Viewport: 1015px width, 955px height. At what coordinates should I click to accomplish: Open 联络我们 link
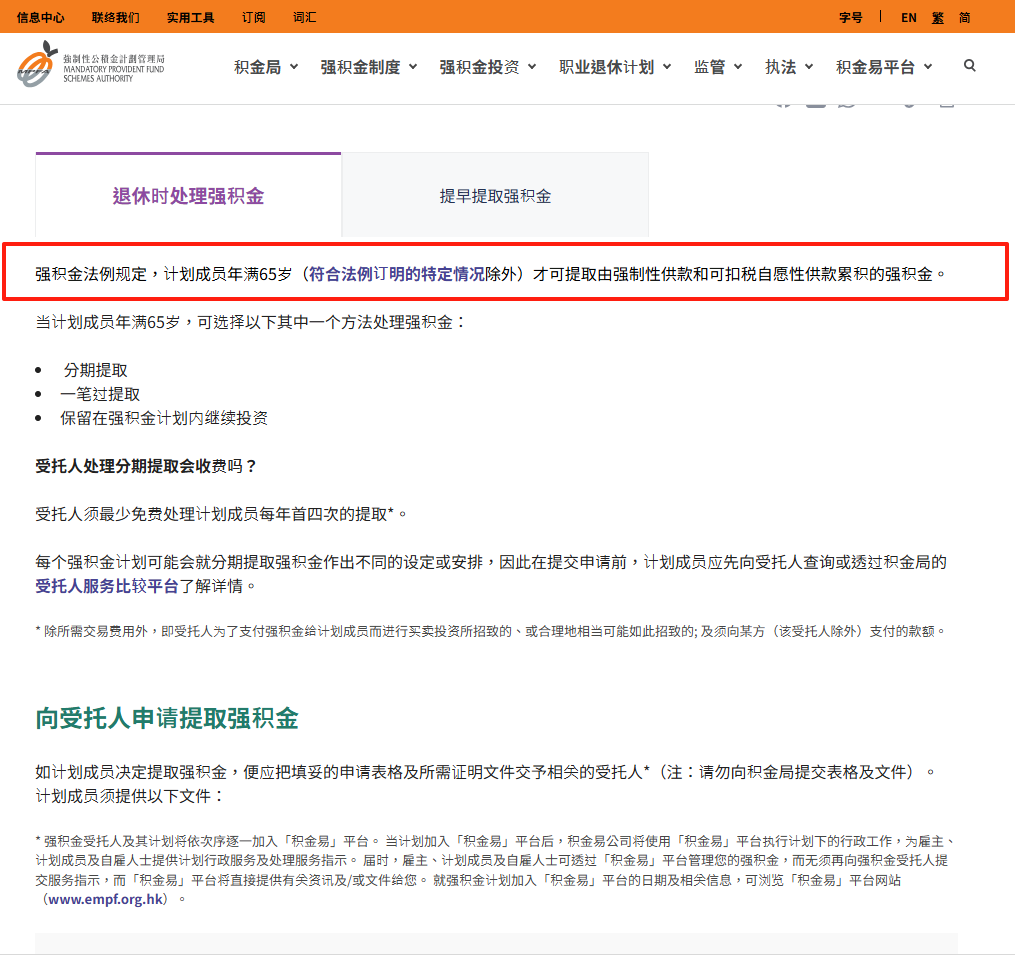tap(115, 17)
